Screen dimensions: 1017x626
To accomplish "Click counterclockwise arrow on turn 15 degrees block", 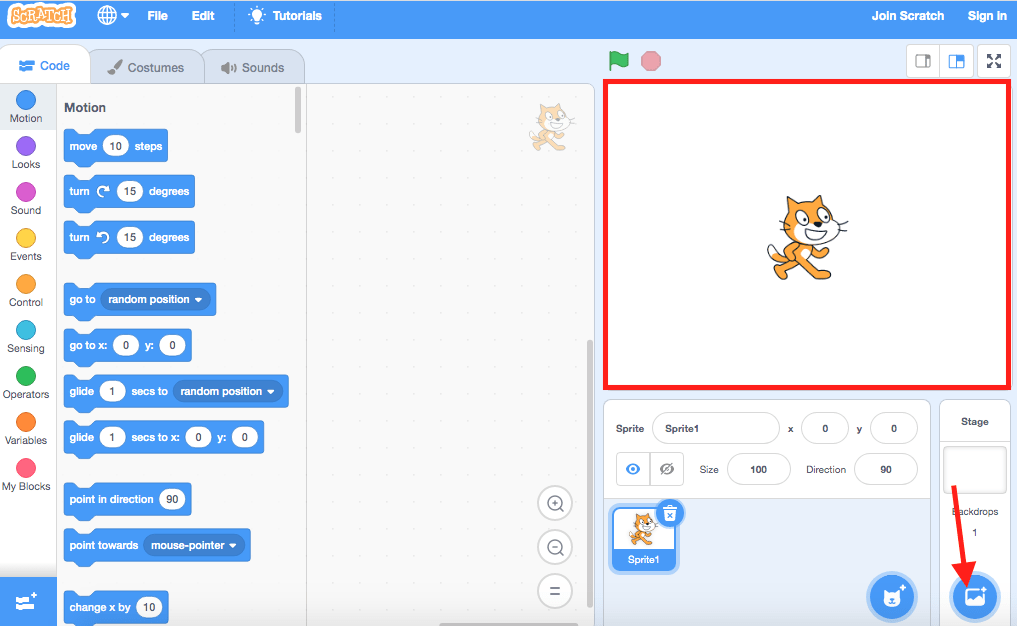I will pos(103,237).
